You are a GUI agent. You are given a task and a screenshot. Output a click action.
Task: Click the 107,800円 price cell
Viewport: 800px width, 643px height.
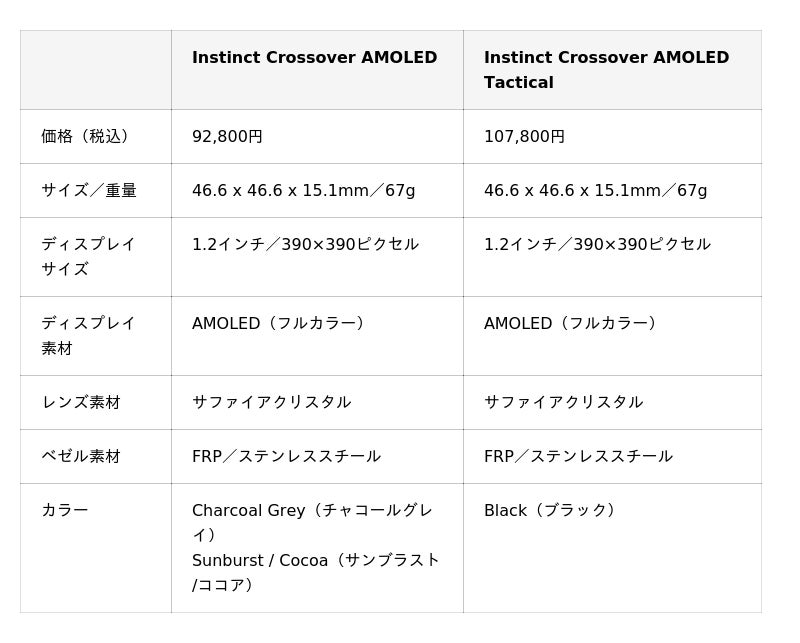524,136
